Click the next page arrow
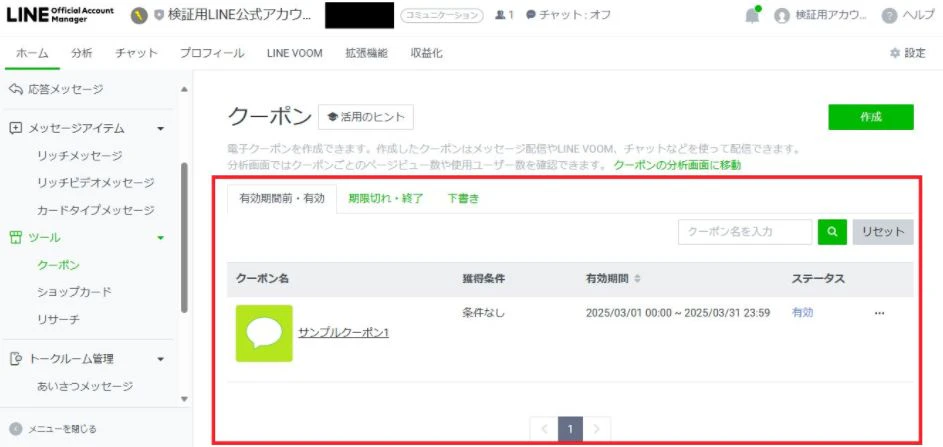 pyautogui.click(x=597, y=429)
